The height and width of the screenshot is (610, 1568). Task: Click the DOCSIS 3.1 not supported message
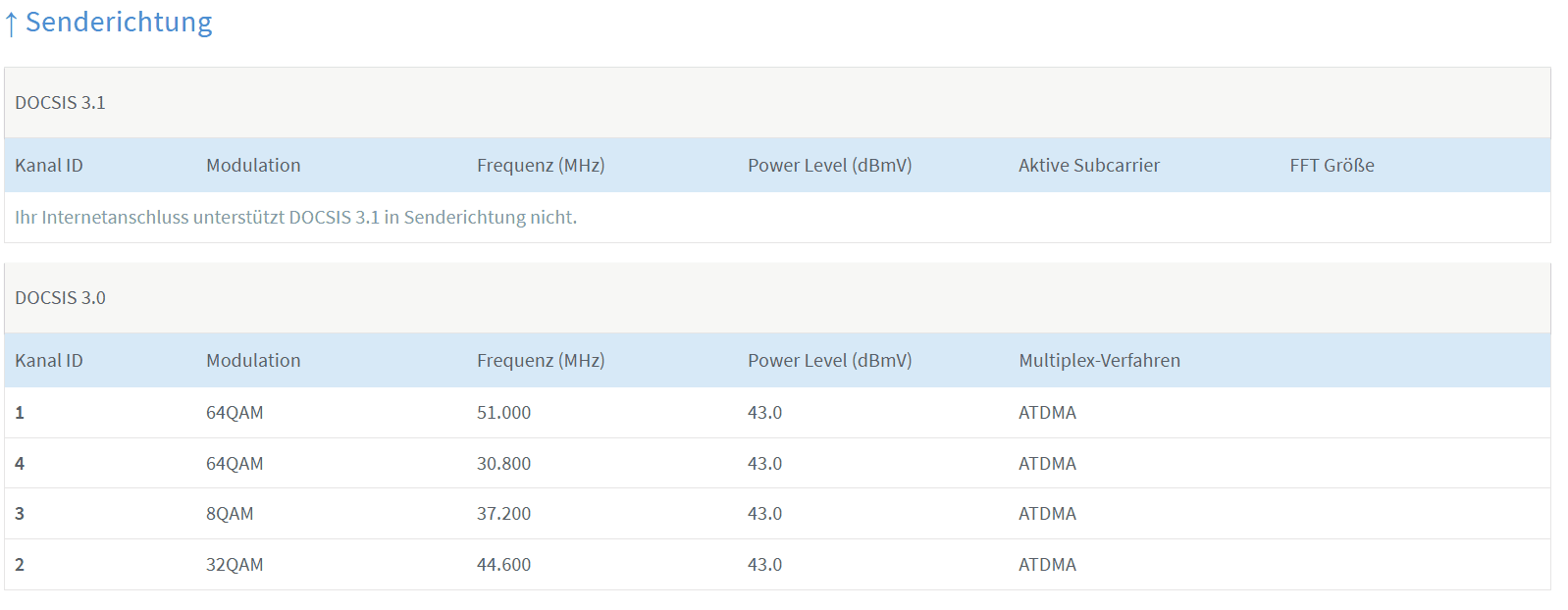295,218
